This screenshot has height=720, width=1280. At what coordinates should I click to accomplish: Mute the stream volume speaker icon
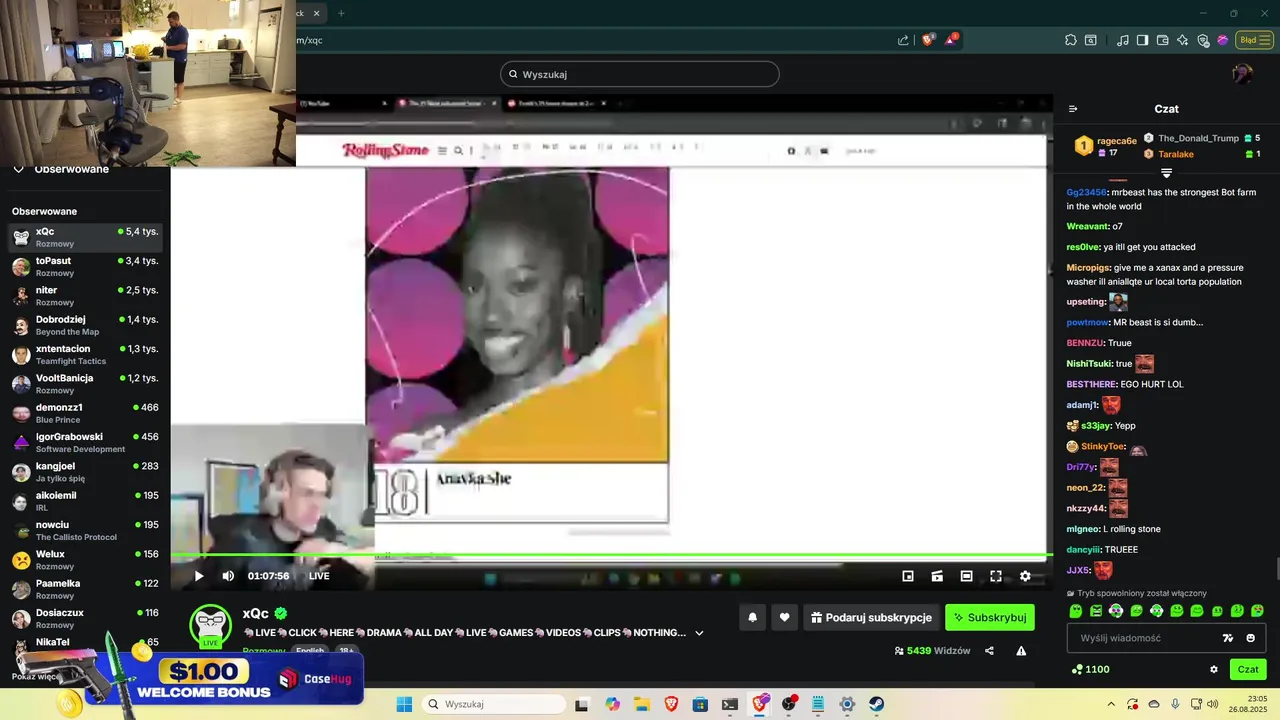coord(228,576)
